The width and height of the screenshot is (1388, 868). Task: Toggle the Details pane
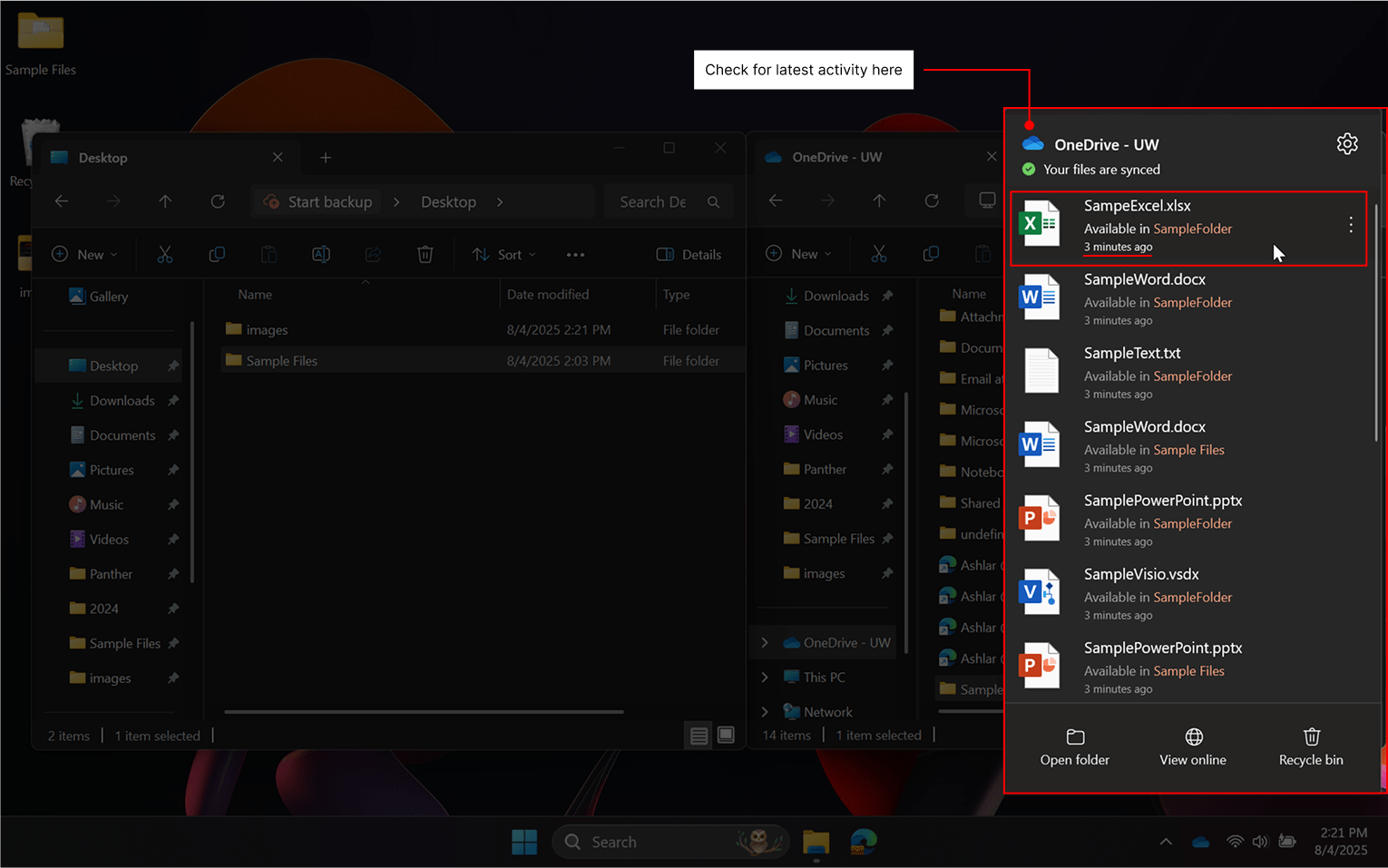click(x=689, y=254)
